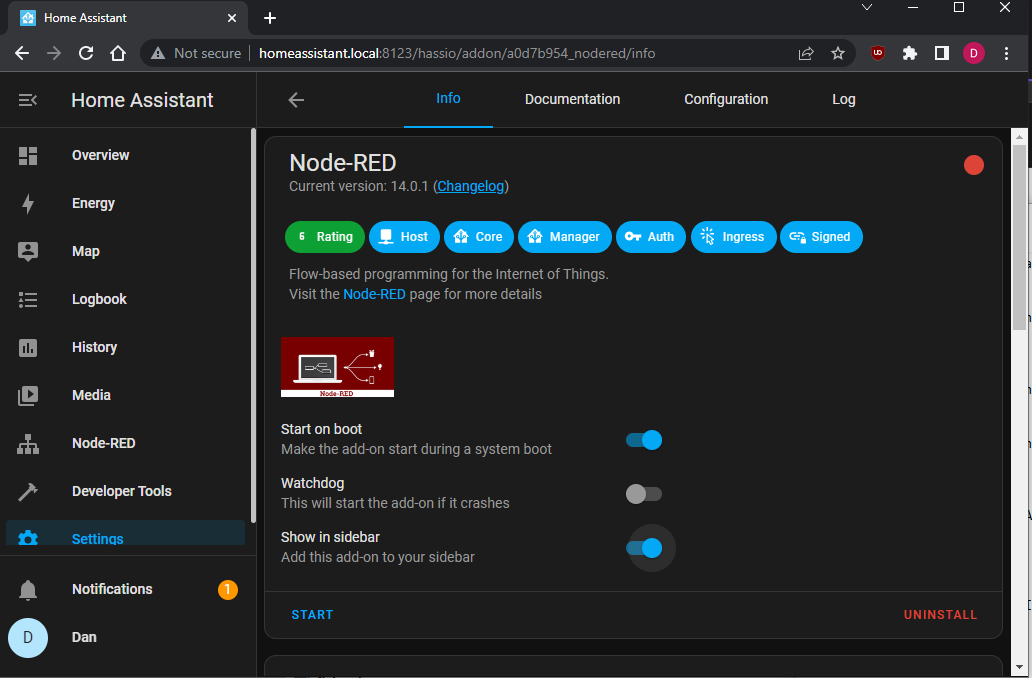Turn off Show in sidebar toggle
The width and height of the screenshot is (1032, 678).
[x=644, y=548]
